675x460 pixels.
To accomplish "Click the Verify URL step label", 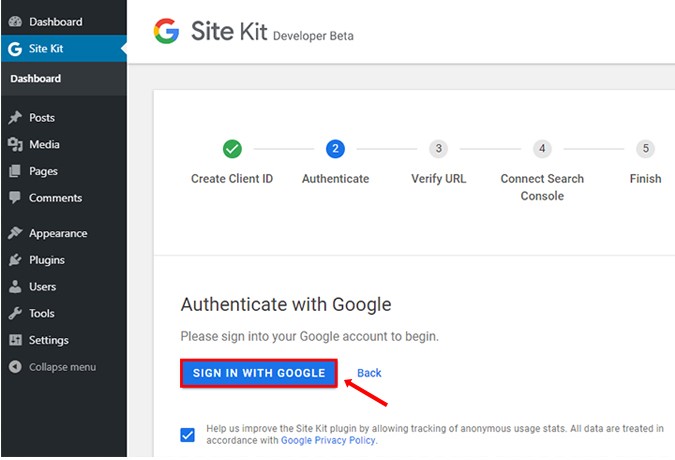I will point(438,179).
